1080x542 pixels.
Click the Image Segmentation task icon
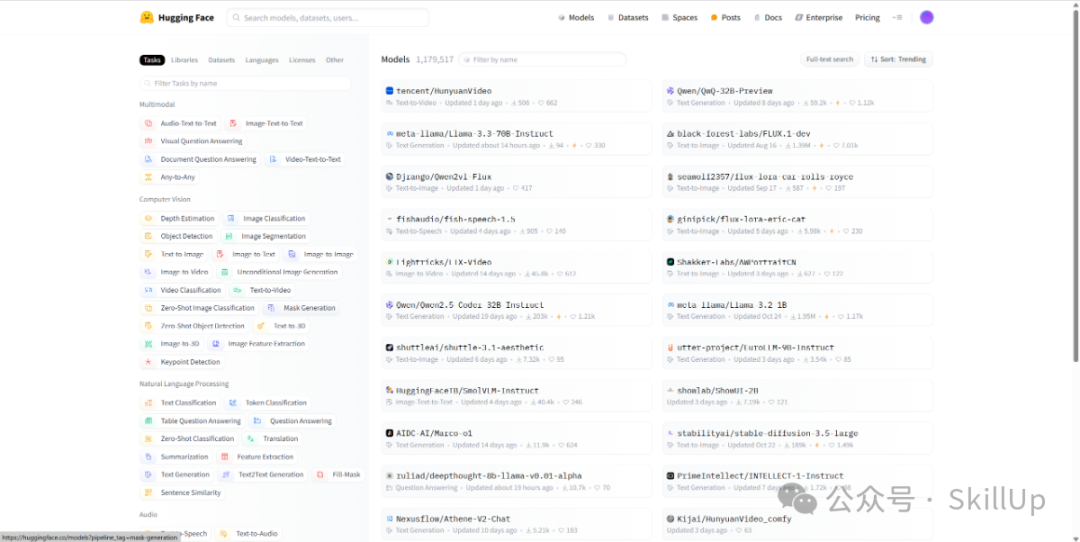coord(229,236)
